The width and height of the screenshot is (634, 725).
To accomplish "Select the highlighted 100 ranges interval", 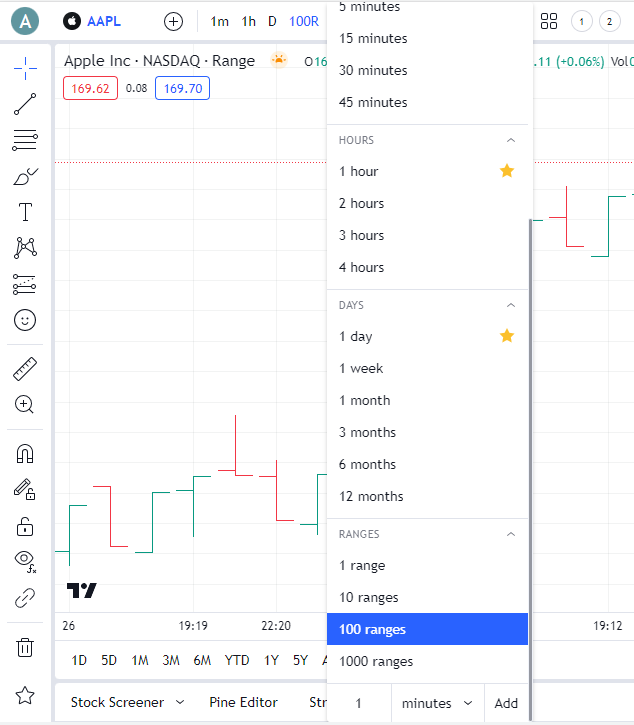I will tap(427, 629).
